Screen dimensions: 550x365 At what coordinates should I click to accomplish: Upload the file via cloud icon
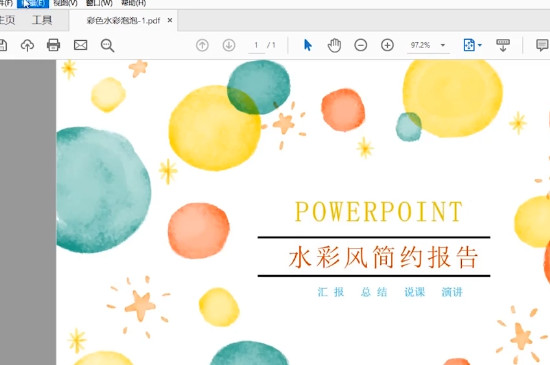(x=27, y=45)
